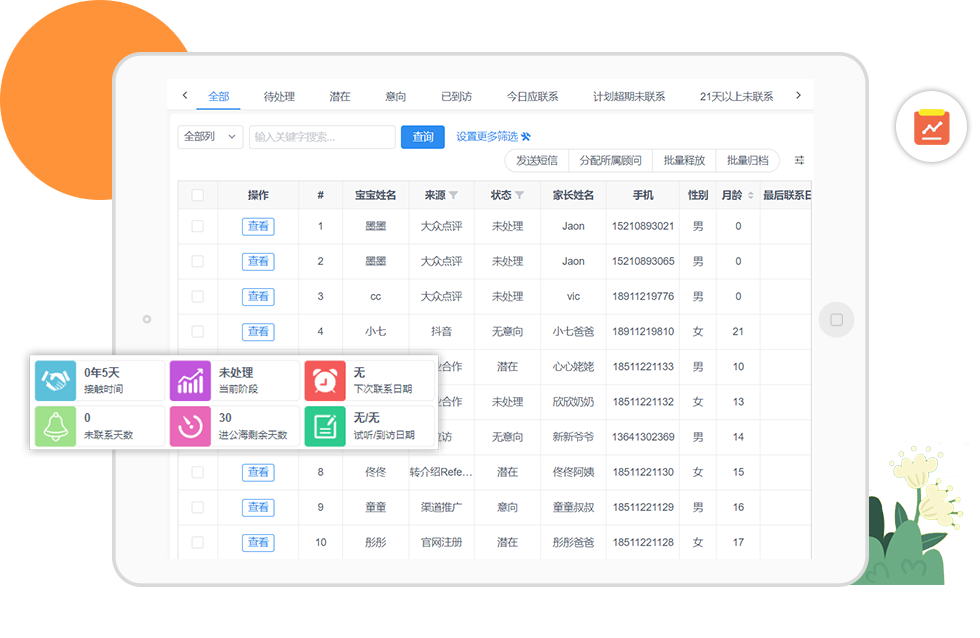Screen dimensions: 980x638
Task: Toggle the select-all checkbox in table header
Action: pyautogui.click(x=197, y=195)
